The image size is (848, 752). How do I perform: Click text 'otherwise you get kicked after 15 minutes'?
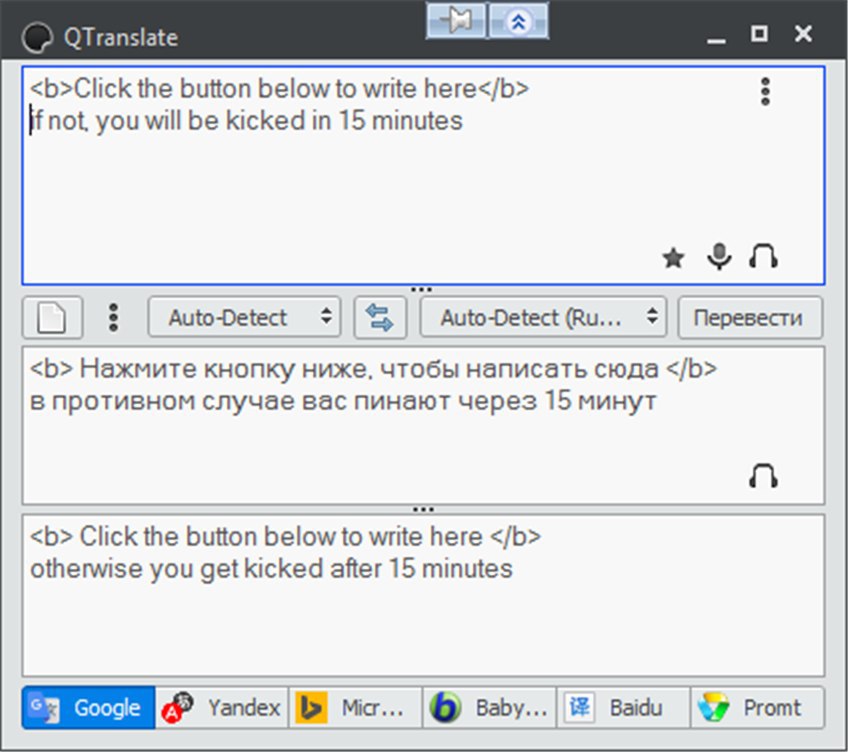coord(271,569)
